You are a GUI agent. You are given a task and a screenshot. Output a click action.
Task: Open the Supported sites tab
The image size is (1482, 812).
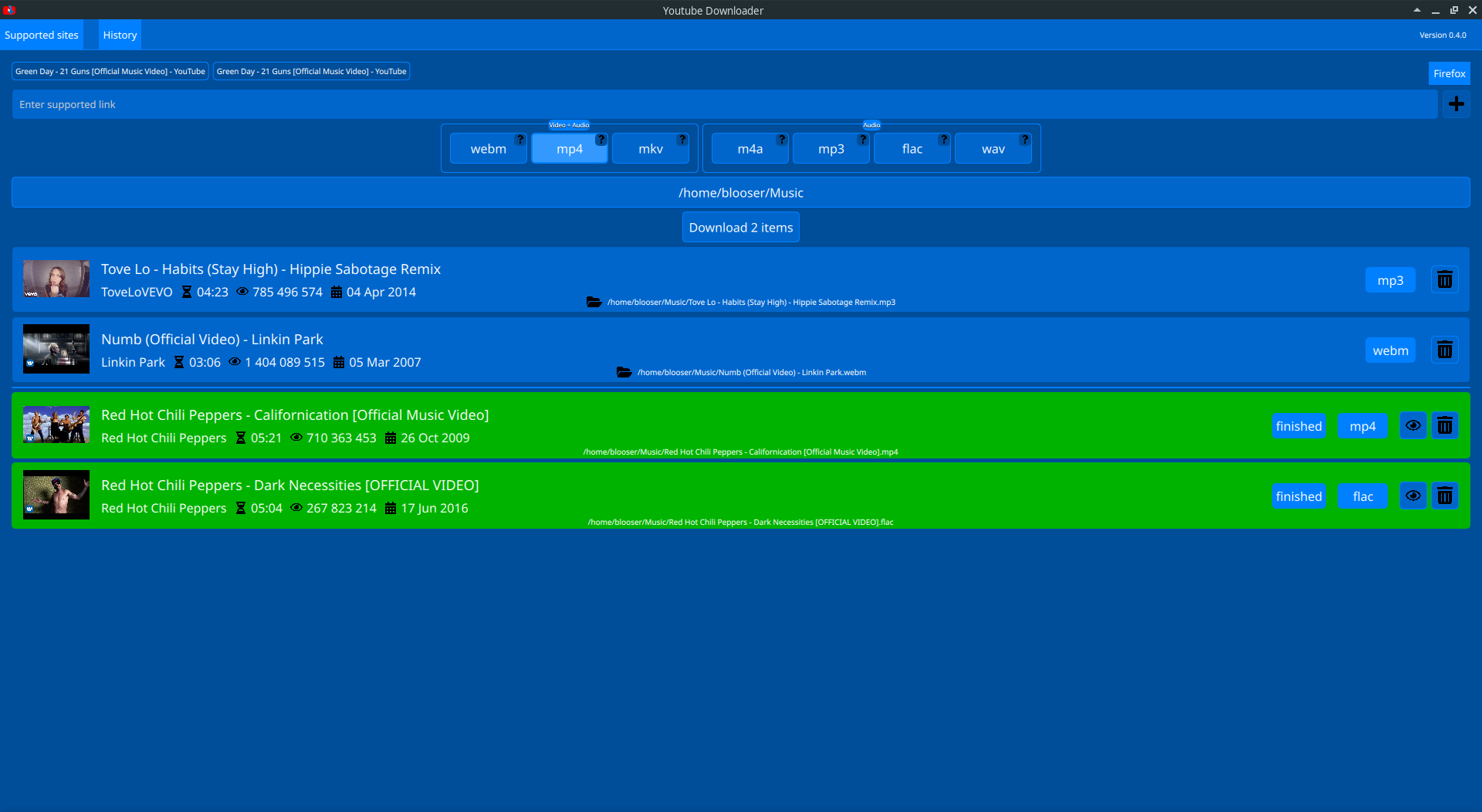42,36
